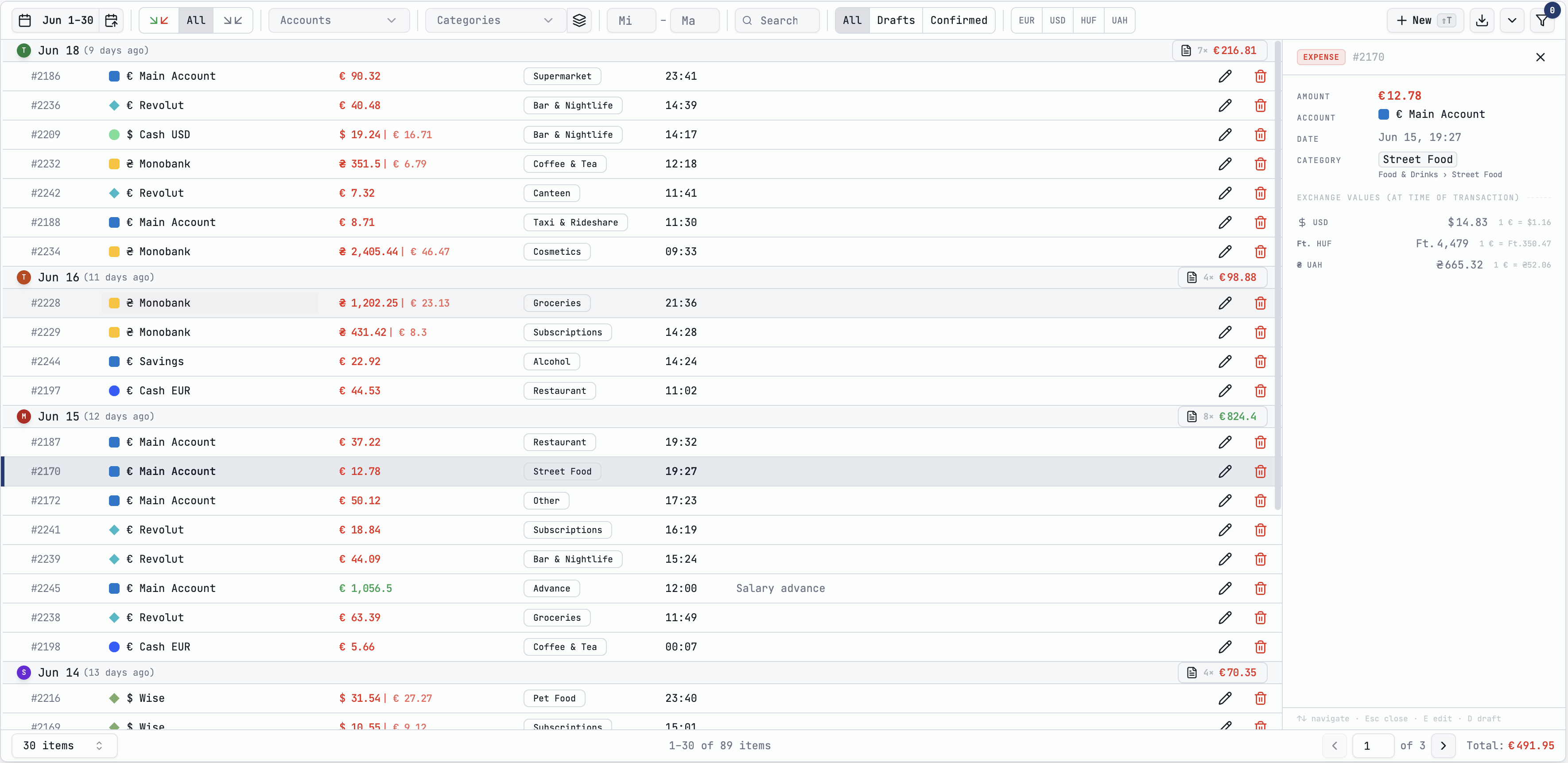
Task: Delete transaction #2241 Revolut Subscriptions
Action: pyautogui.click(x=1261, y=530)
